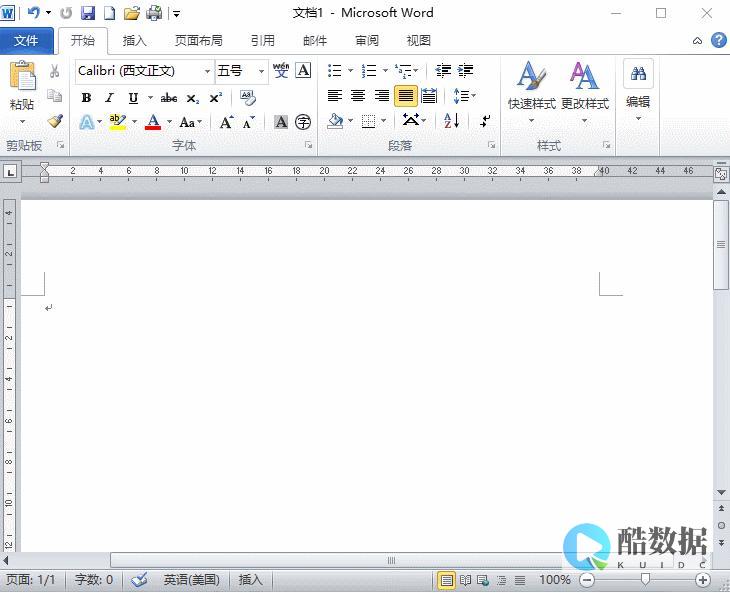The width and height of the screenshot is (730, 593).
Task: Click 页面: 1/1 page indicator
Action: 30,580
